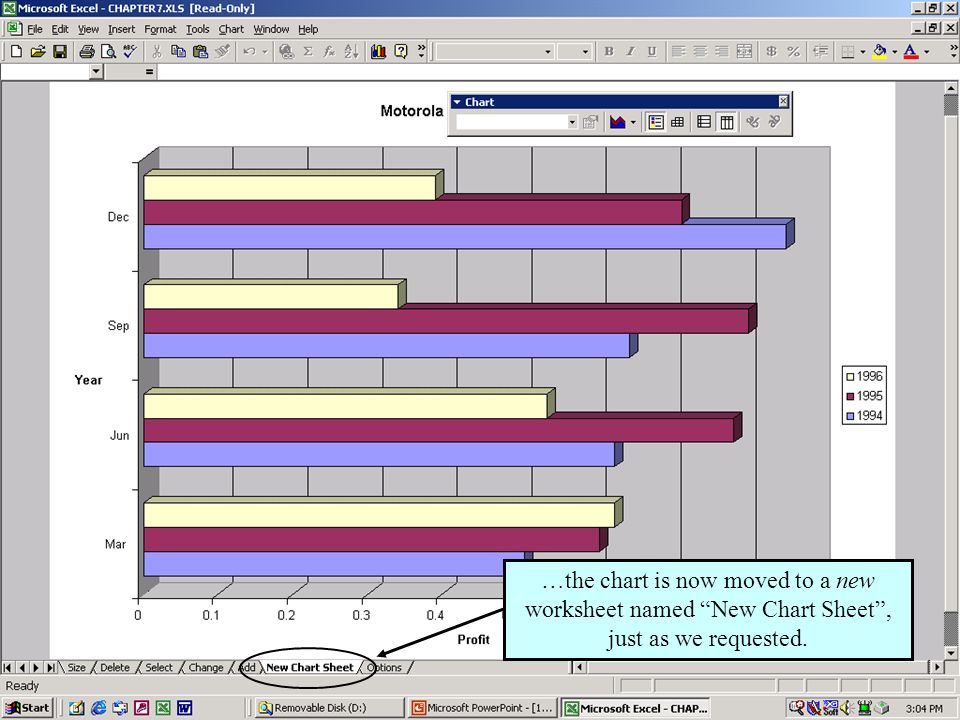Image resolution: width=960 pixels, height=720 pixels.
Task: Expand the Borders dropdown arrow
Action: click(863, 52)
